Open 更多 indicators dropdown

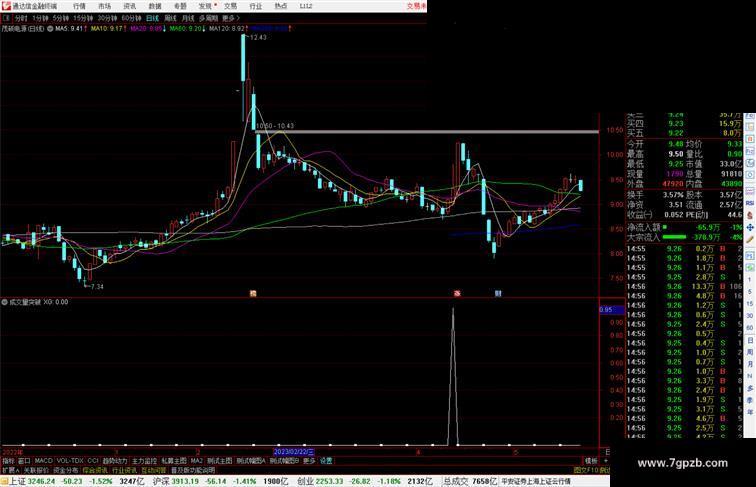(309, 461)
